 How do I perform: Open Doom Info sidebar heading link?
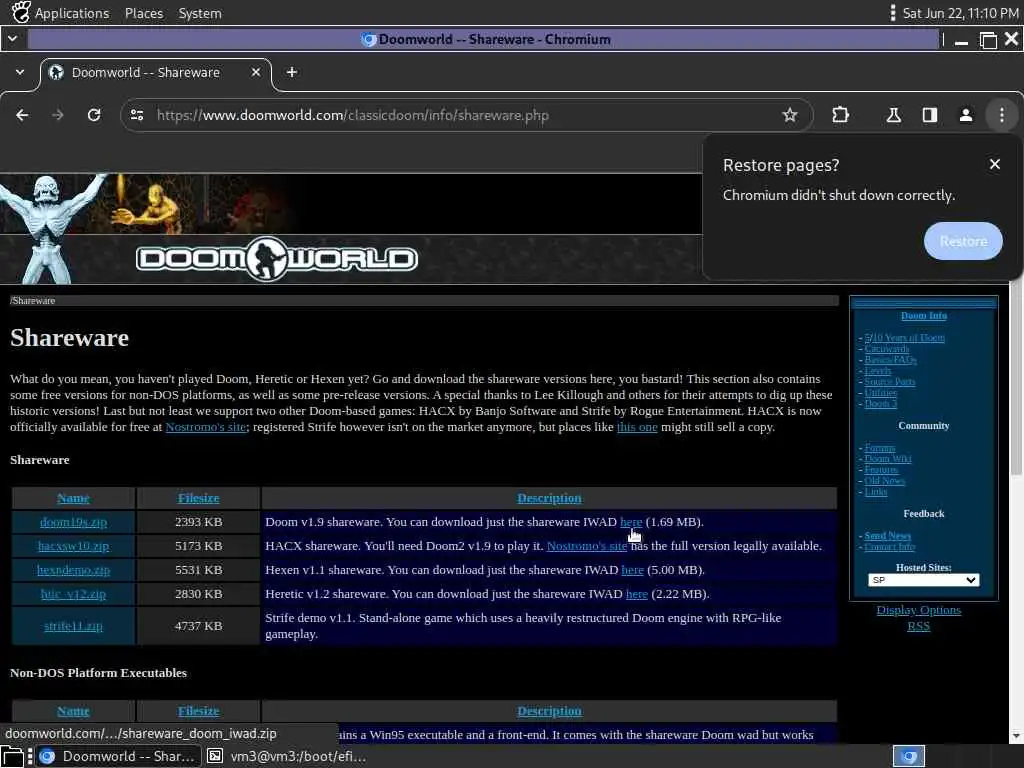coord(923,316)
